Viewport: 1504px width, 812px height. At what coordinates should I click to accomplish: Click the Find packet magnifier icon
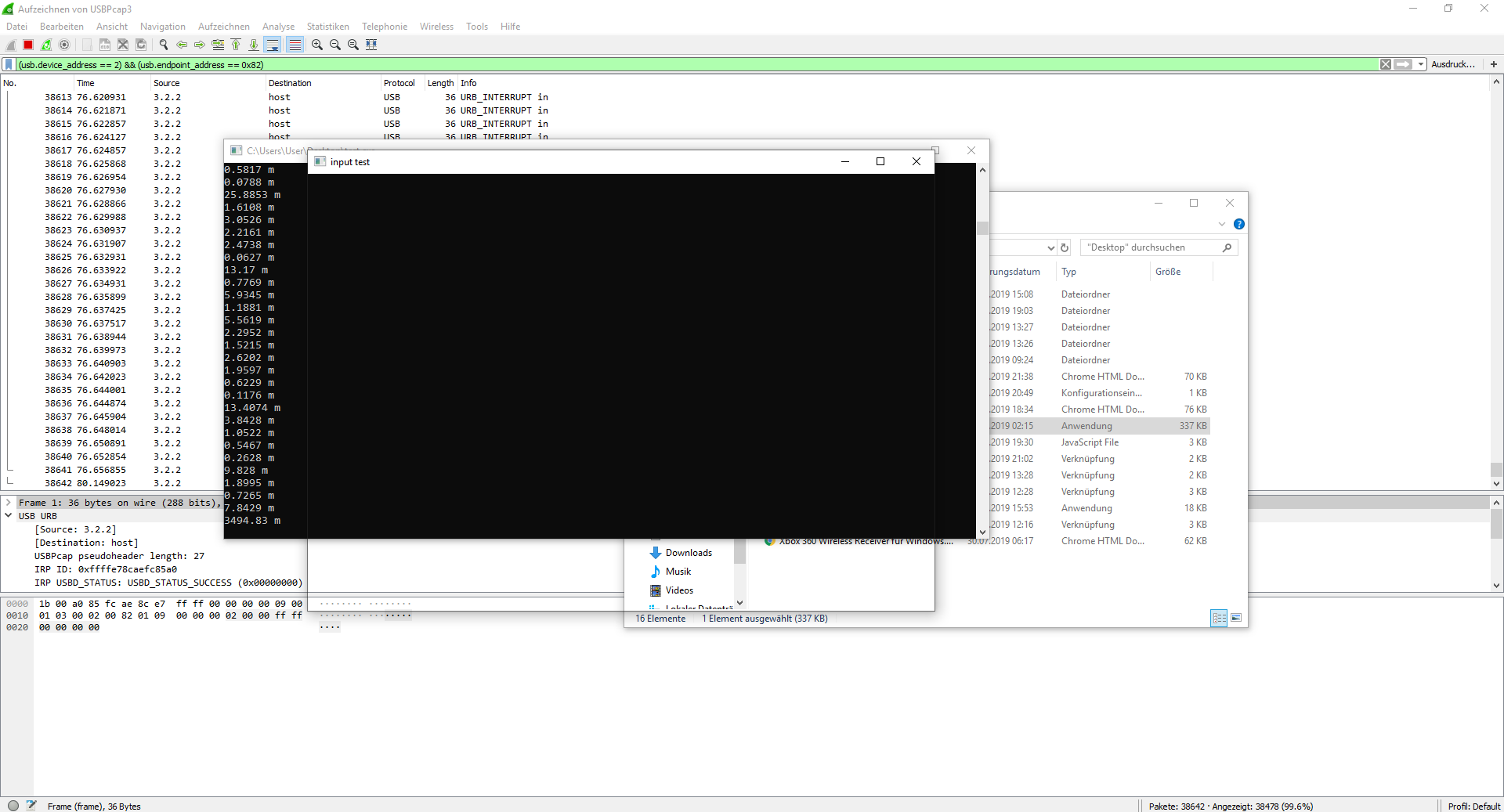pos(163,45)
